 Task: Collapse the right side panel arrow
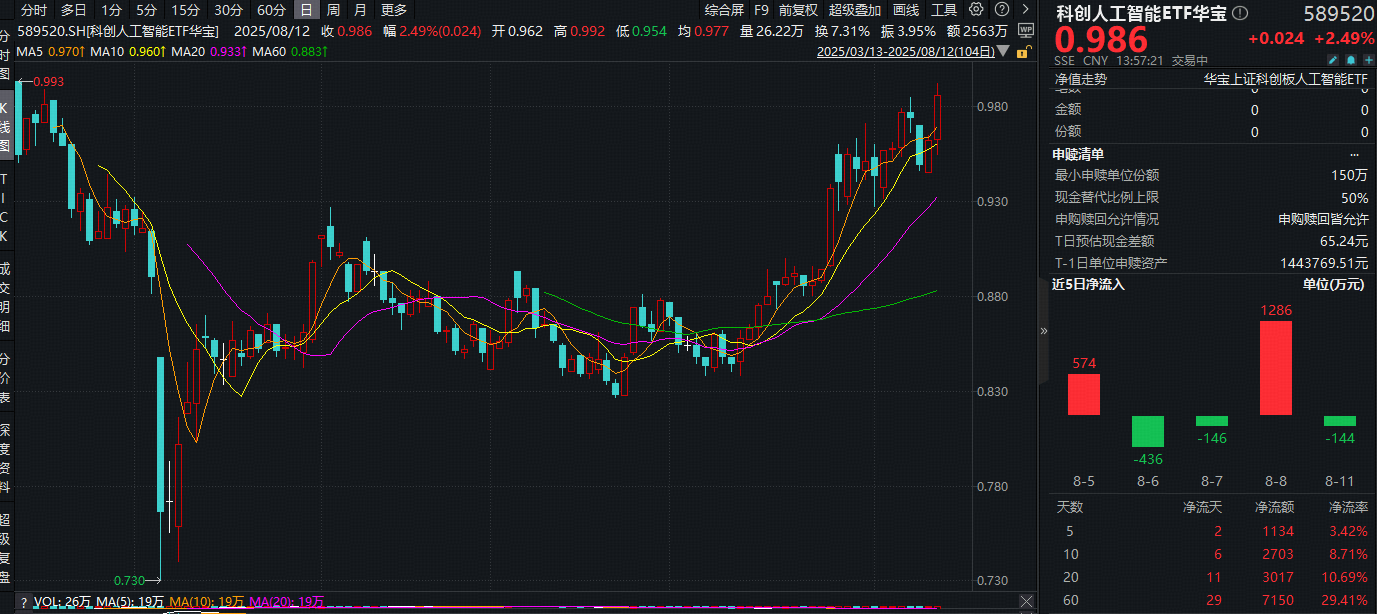pyautogui.click(x=1044, y=330)
